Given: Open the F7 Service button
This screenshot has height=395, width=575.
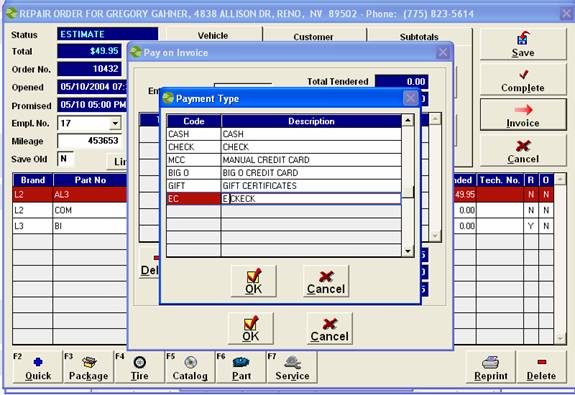Looking at the screenshot, I should [292, 367].
